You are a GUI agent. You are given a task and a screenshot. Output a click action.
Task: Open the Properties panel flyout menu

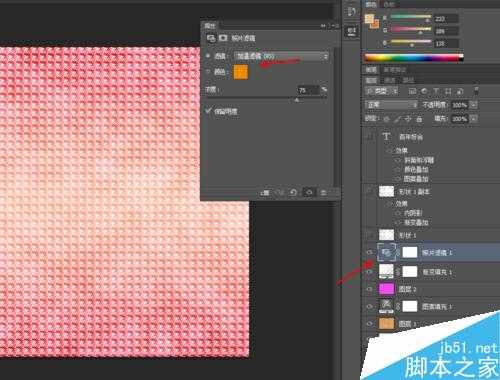tap(334, 26)
